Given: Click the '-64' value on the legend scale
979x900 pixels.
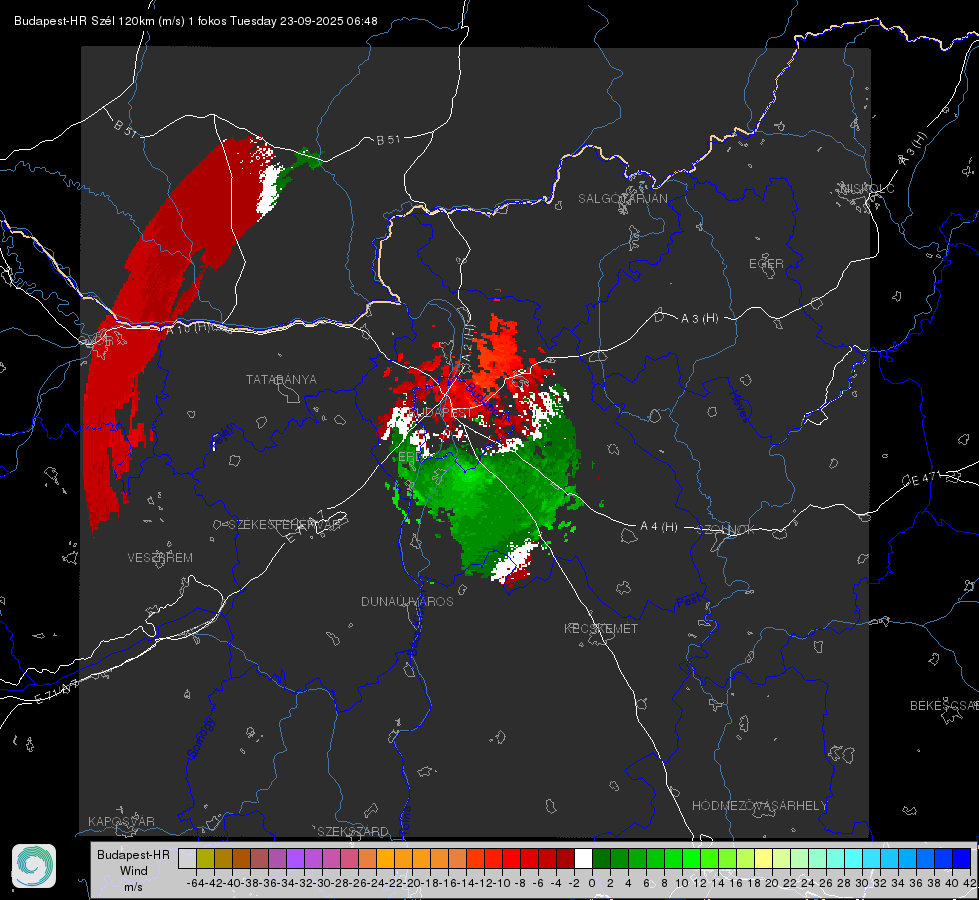Looking at the screenshot, I should [195, 883].
